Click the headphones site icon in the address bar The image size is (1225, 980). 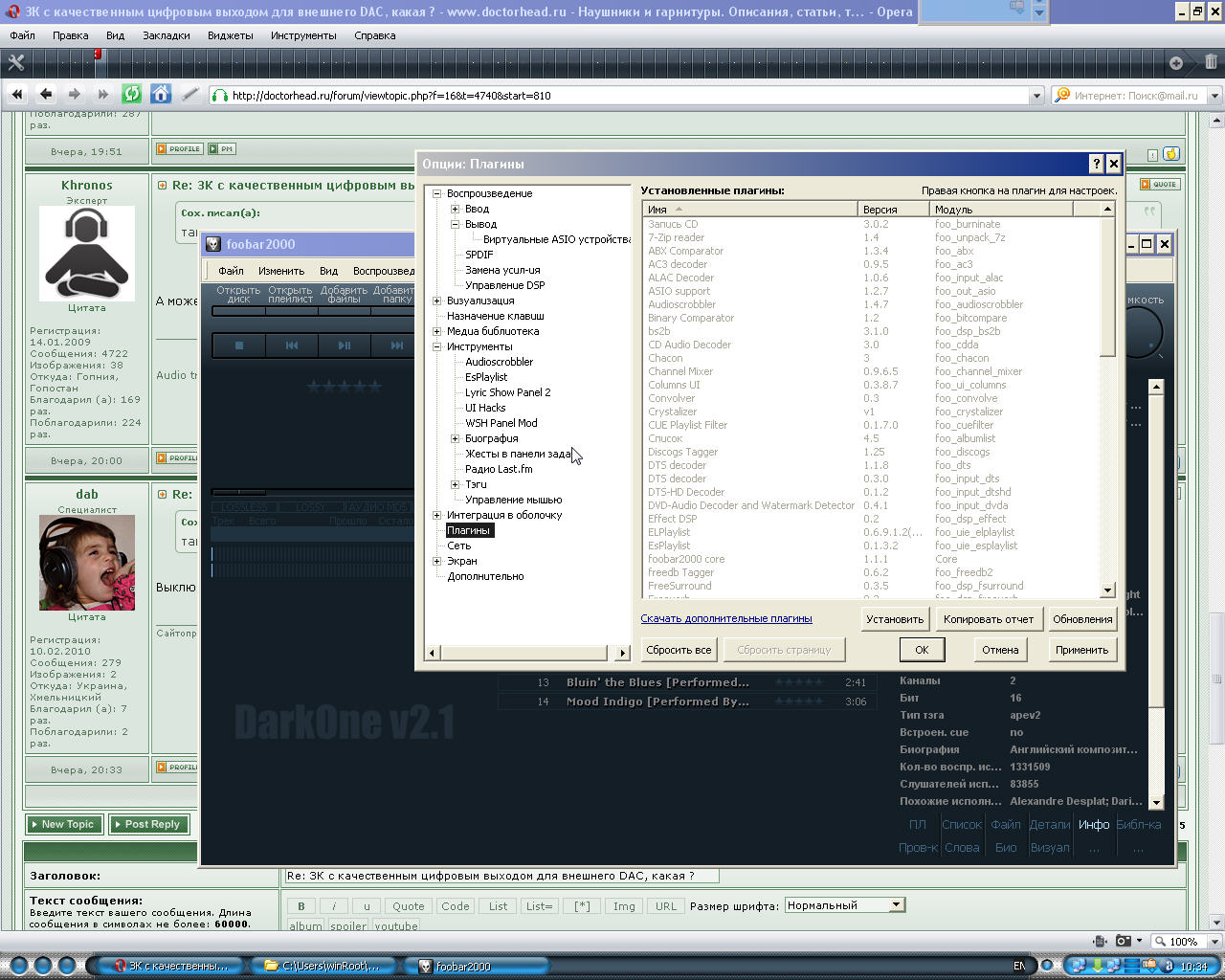(220, 95)
